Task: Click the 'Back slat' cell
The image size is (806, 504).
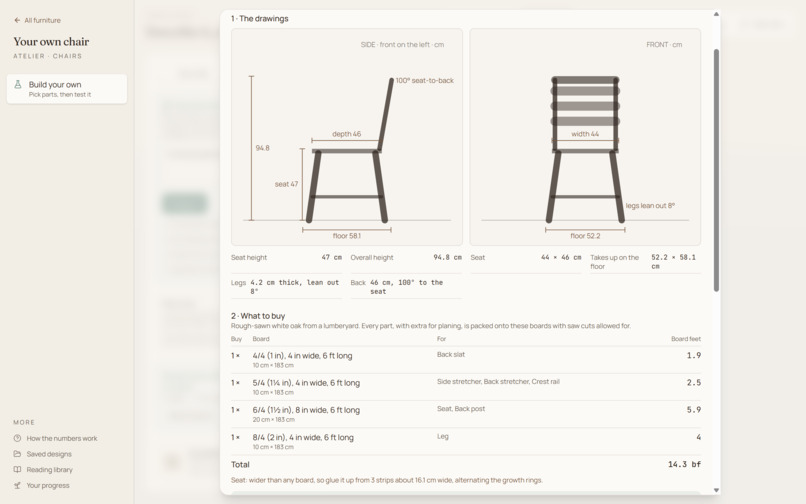Action: 451,354
